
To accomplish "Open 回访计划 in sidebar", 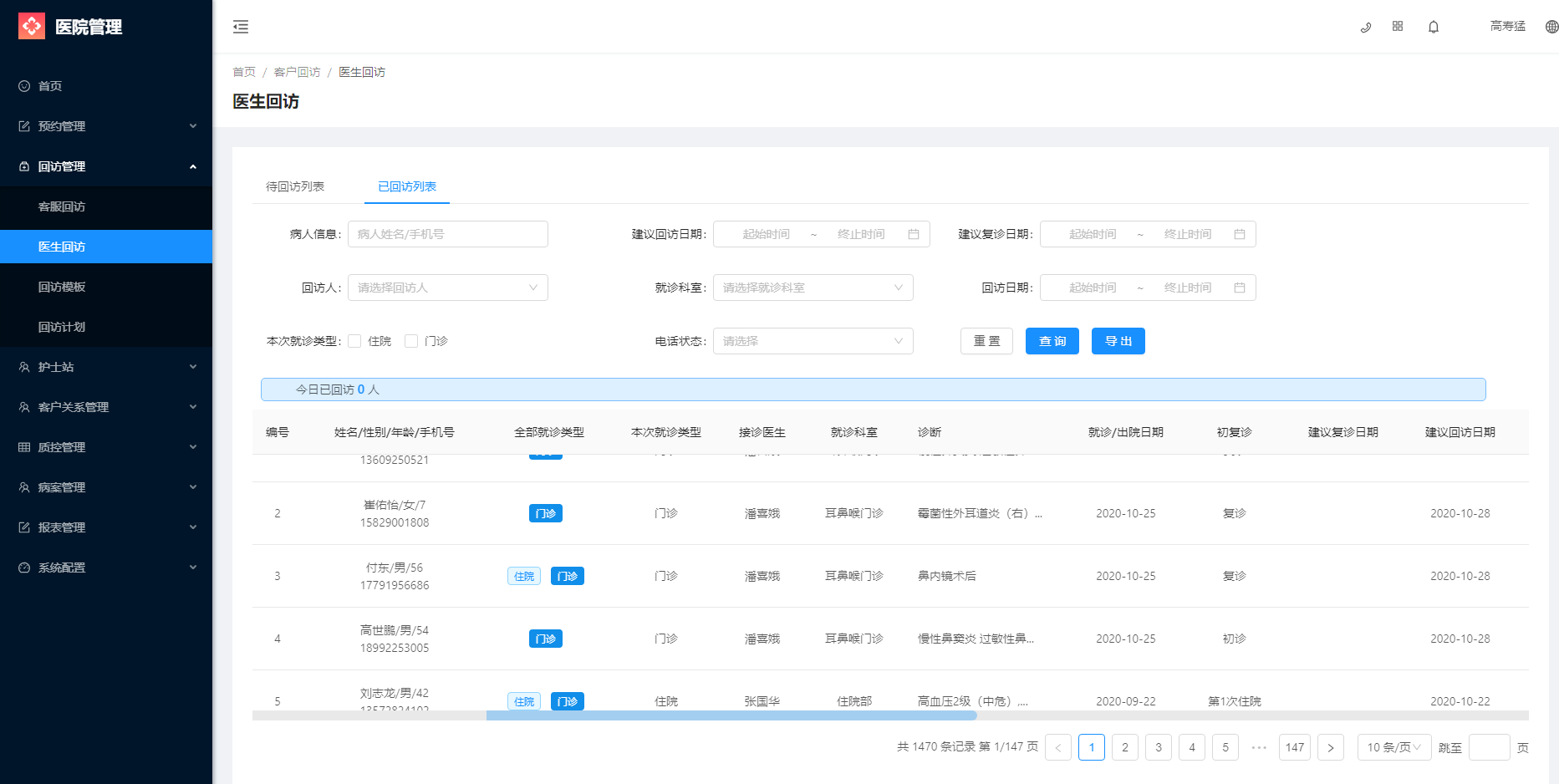I will (106, 327).
